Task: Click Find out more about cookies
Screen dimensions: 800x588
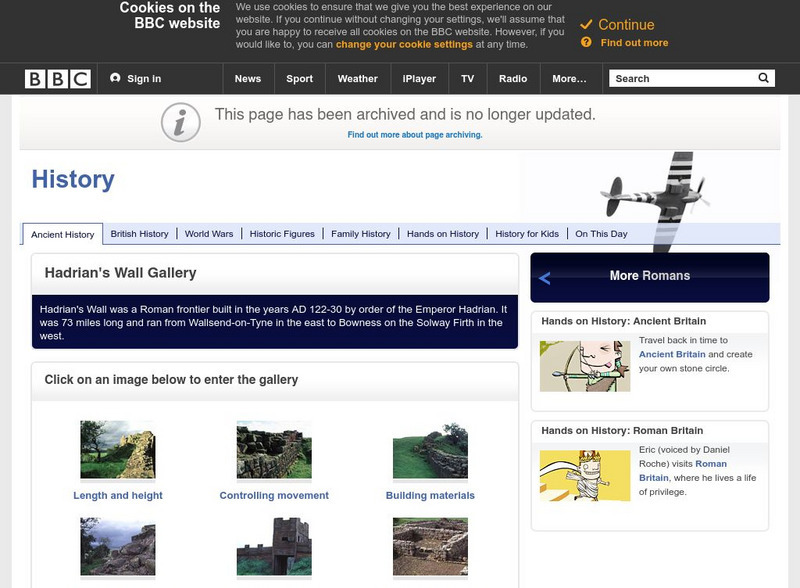Action: point(634,43)
